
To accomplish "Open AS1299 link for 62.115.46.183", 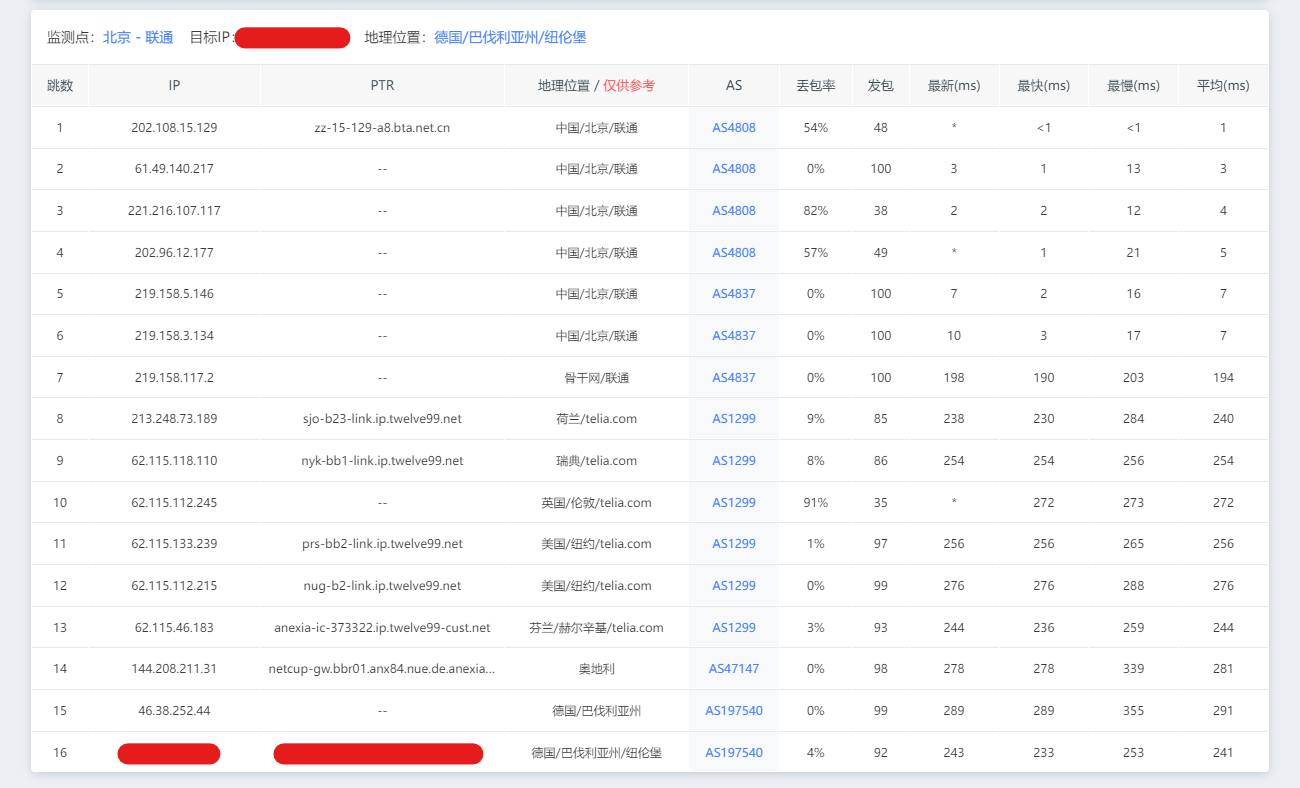I will [734, 628].
